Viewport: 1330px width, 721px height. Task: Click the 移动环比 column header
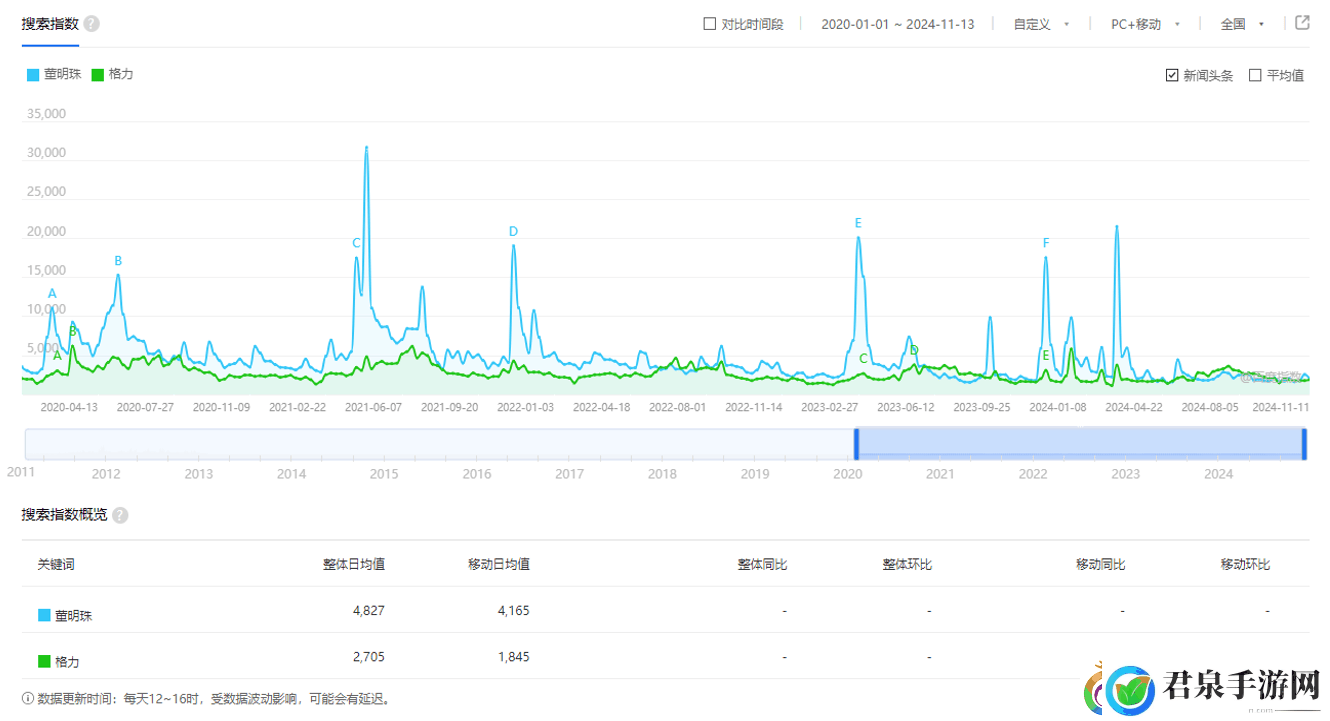1245,564
